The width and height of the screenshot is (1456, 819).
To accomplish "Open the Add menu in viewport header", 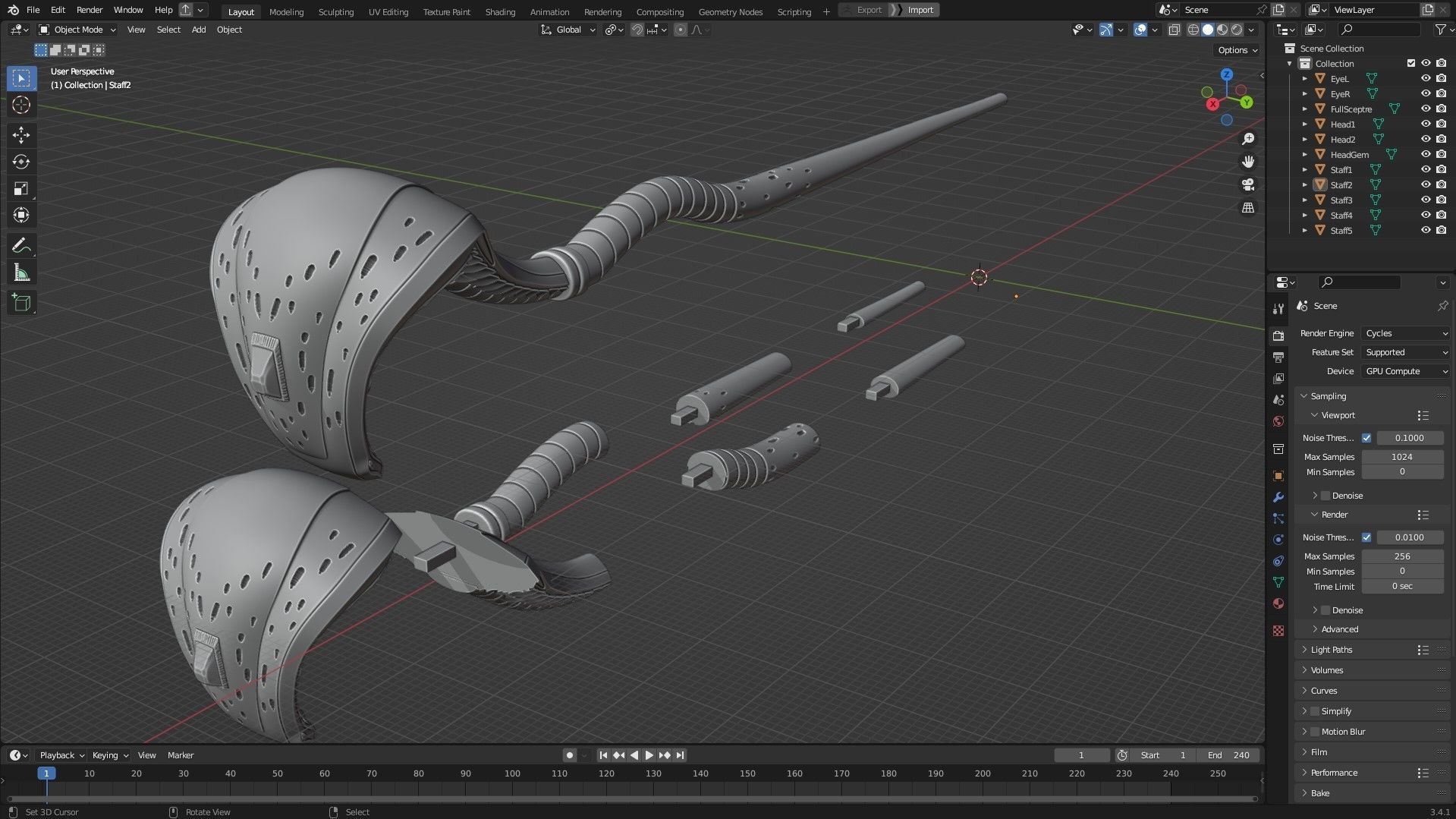I will [199, 30].
